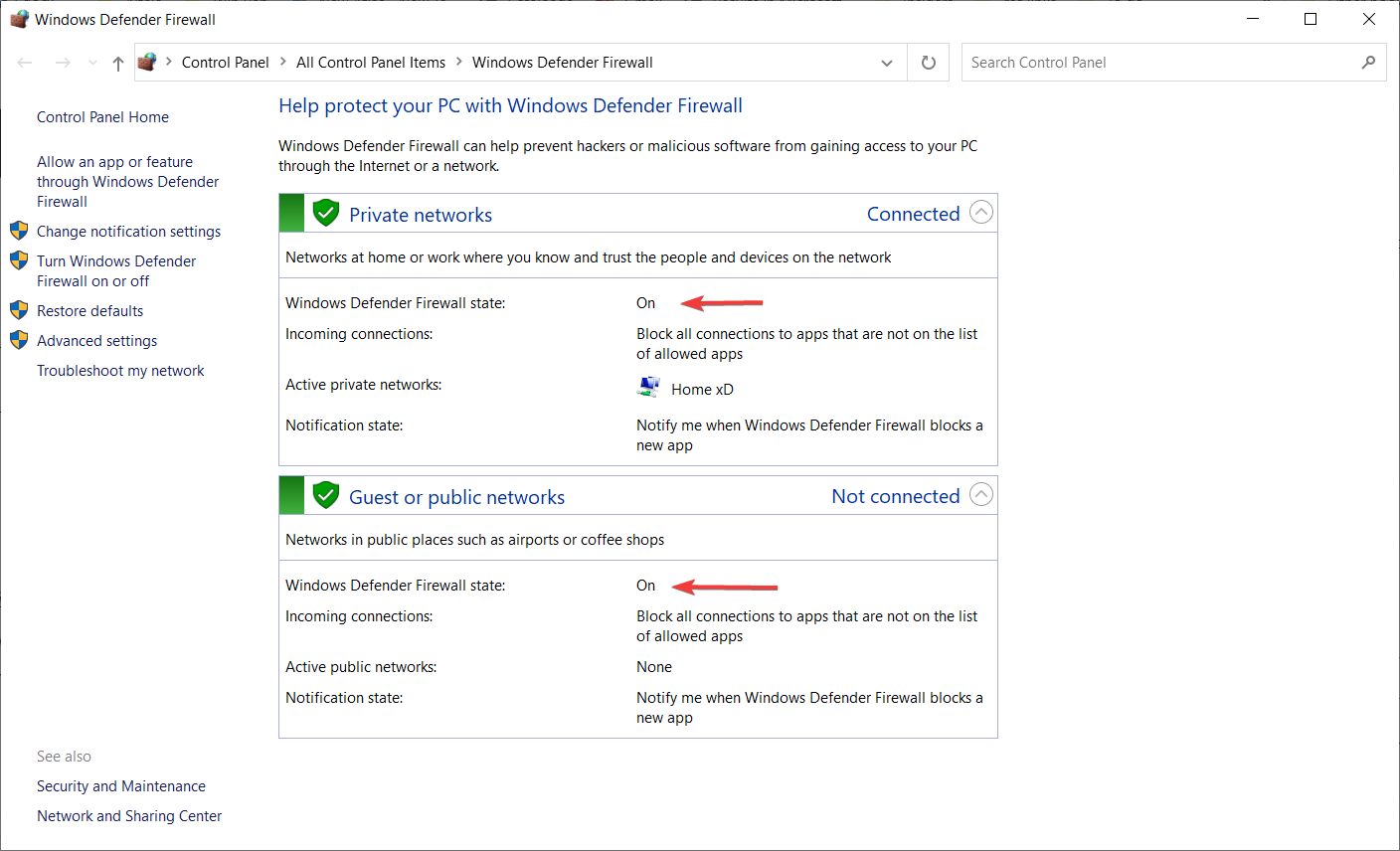This screenshot has width=1400, height=851.
Task: Click the Active public networks label
Action: click(361, 667)
